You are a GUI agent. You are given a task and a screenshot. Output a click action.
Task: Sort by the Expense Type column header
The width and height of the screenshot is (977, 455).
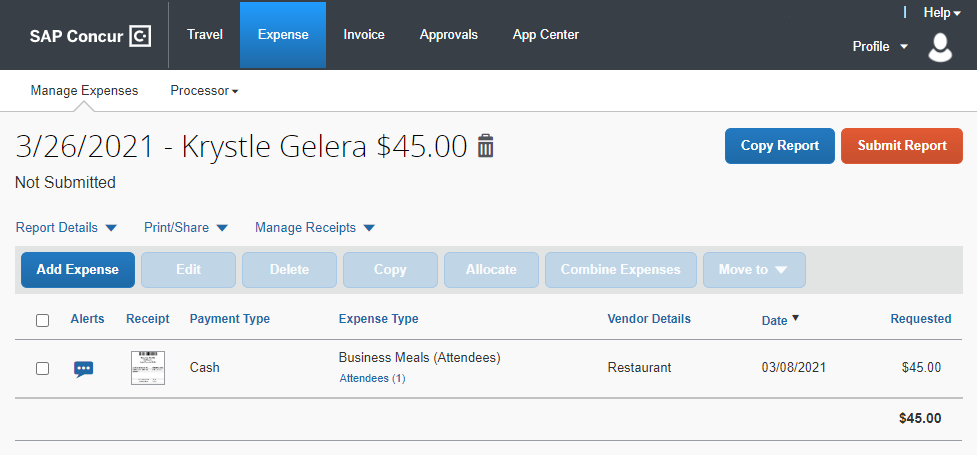pos(378,319)
